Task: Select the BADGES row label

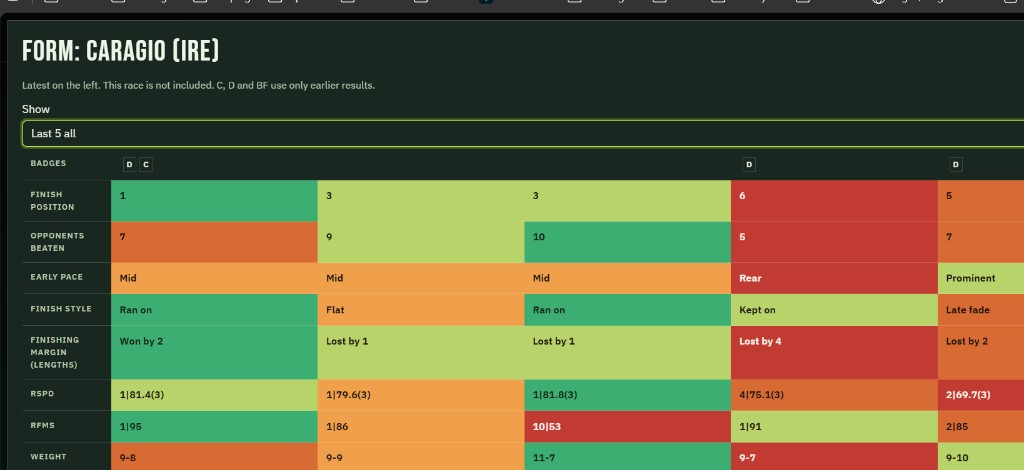Action: pos(48,163)
